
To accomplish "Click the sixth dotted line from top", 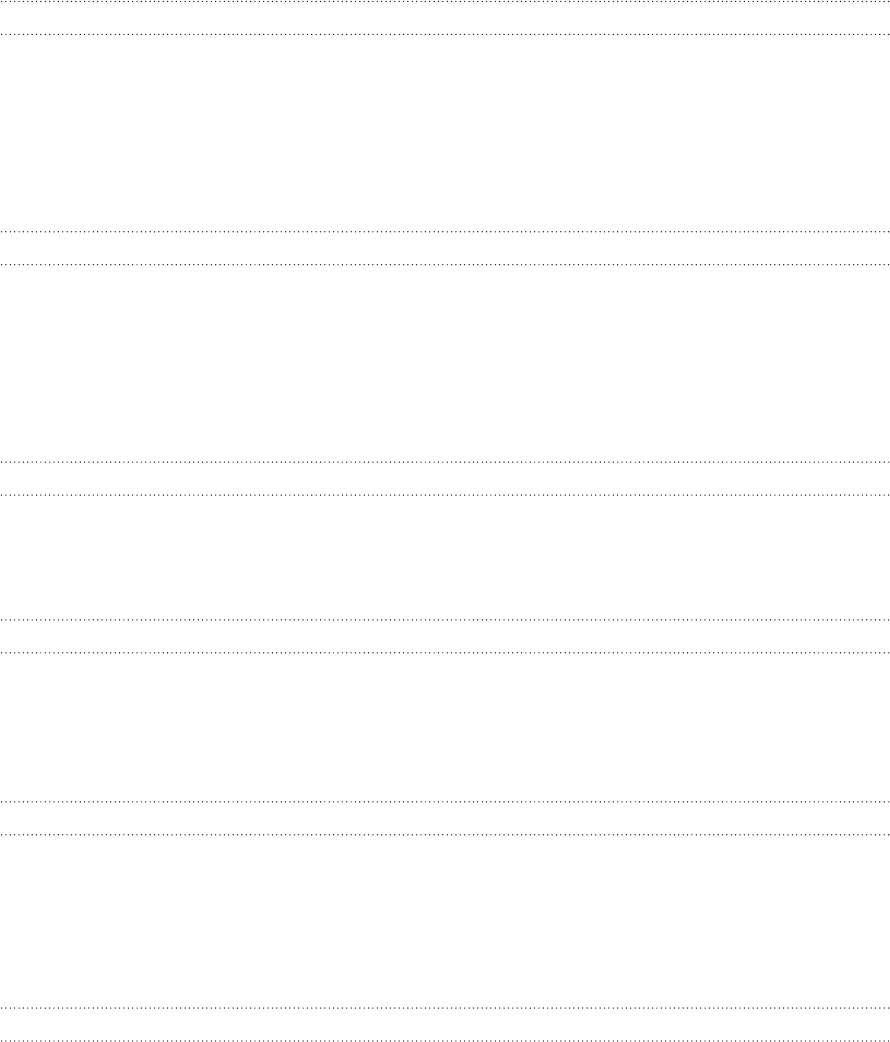I will [x=445, y=494].
